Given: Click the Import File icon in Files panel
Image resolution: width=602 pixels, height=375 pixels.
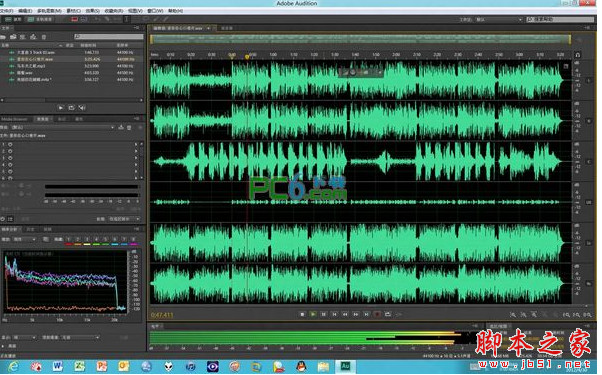Looking at the screenshot, I should (x=13, y=37).
